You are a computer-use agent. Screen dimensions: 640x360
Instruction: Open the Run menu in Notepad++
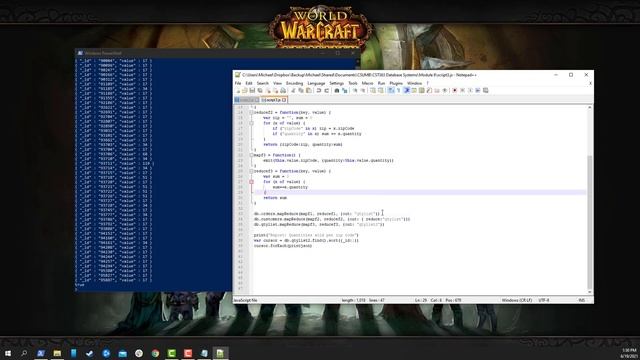tap(381, 83)
